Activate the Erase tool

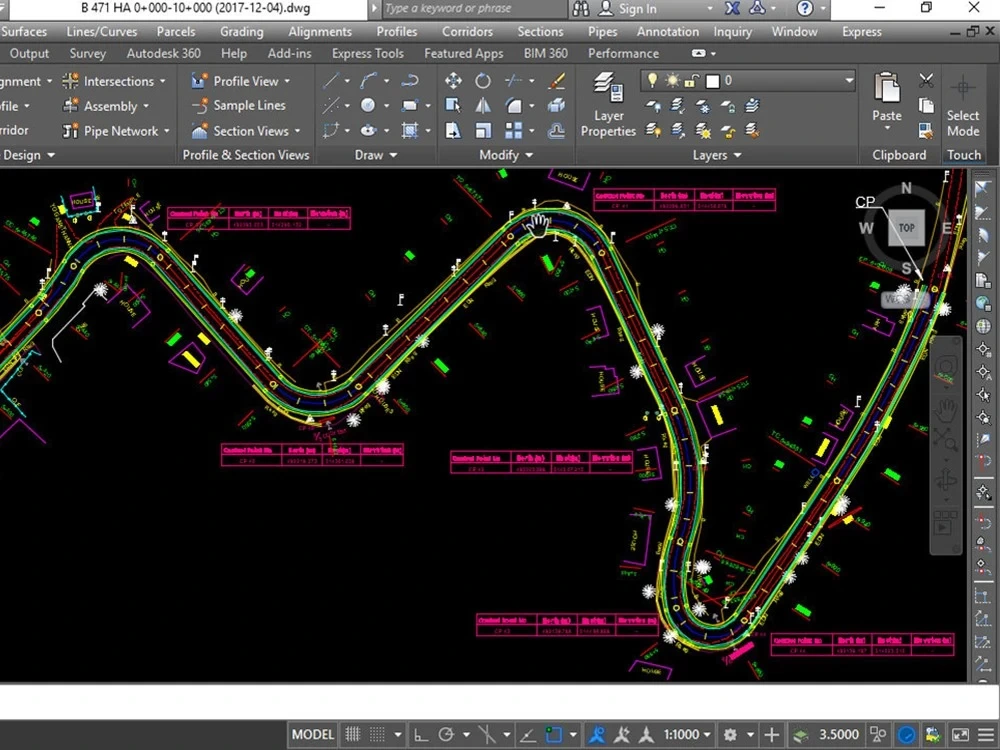point(557,80)
